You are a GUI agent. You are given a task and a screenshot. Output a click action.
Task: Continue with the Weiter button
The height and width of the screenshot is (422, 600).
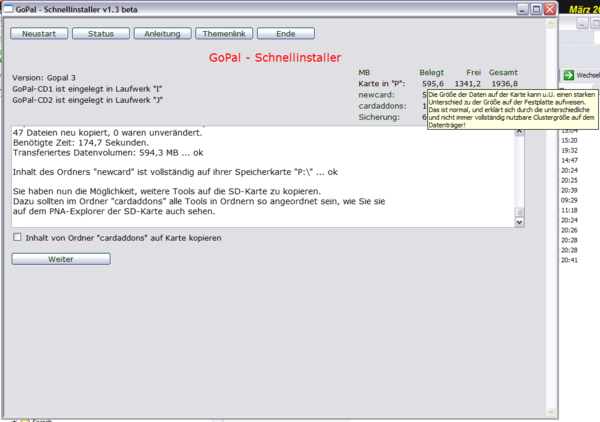click(x=61, y=259)
